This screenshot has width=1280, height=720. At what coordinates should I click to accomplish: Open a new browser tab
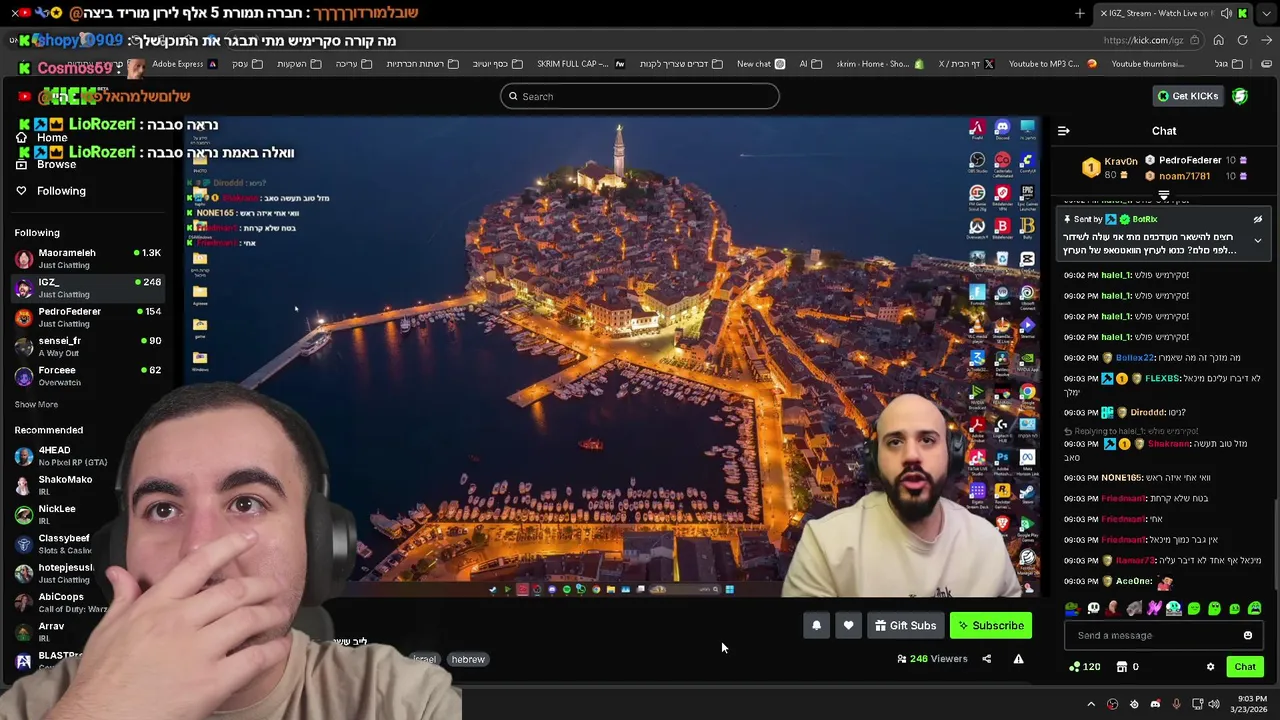click(1080, 13)
